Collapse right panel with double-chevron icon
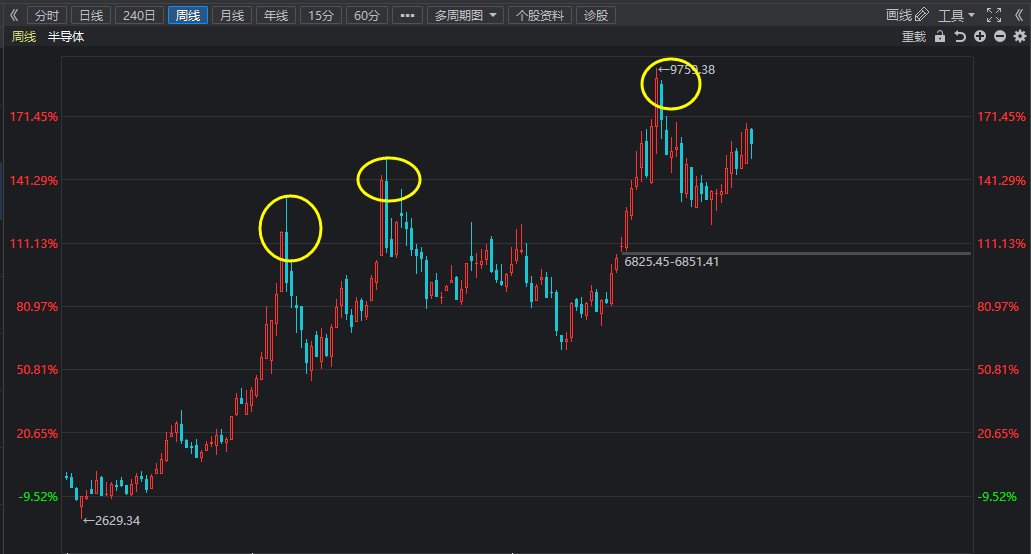This screenshot has height=554, width=1031. pyautogui.click(x=1019, y=15)
